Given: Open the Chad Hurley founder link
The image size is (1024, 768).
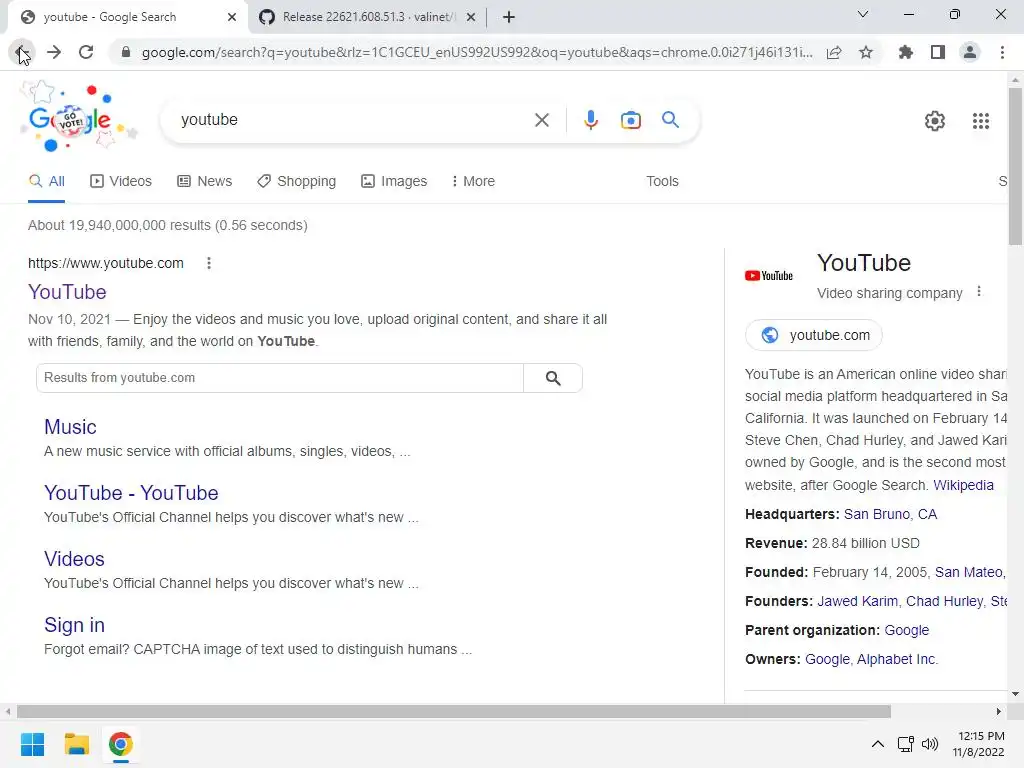Looking at the screenshot, I should (944, 601).
